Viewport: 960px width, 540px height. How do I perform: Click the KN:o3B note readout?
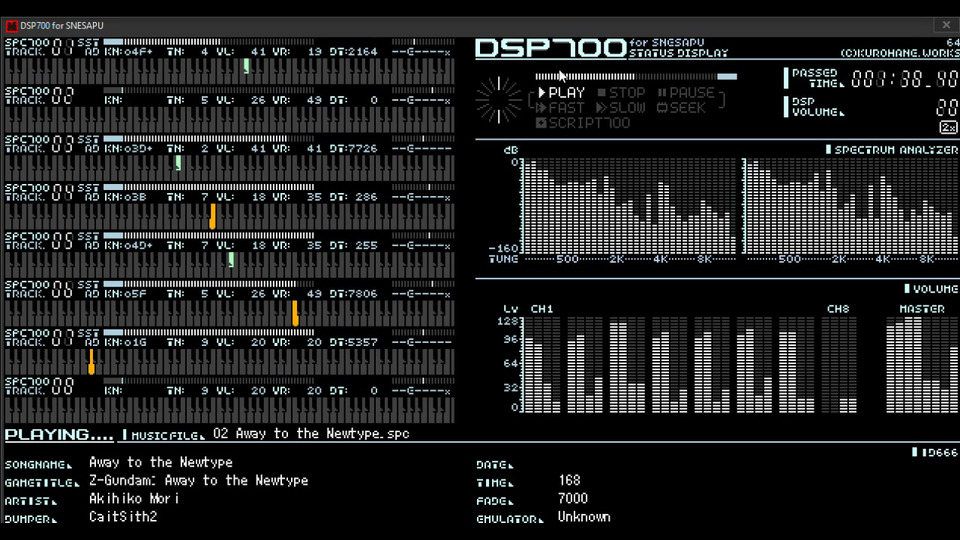[126, 197]
